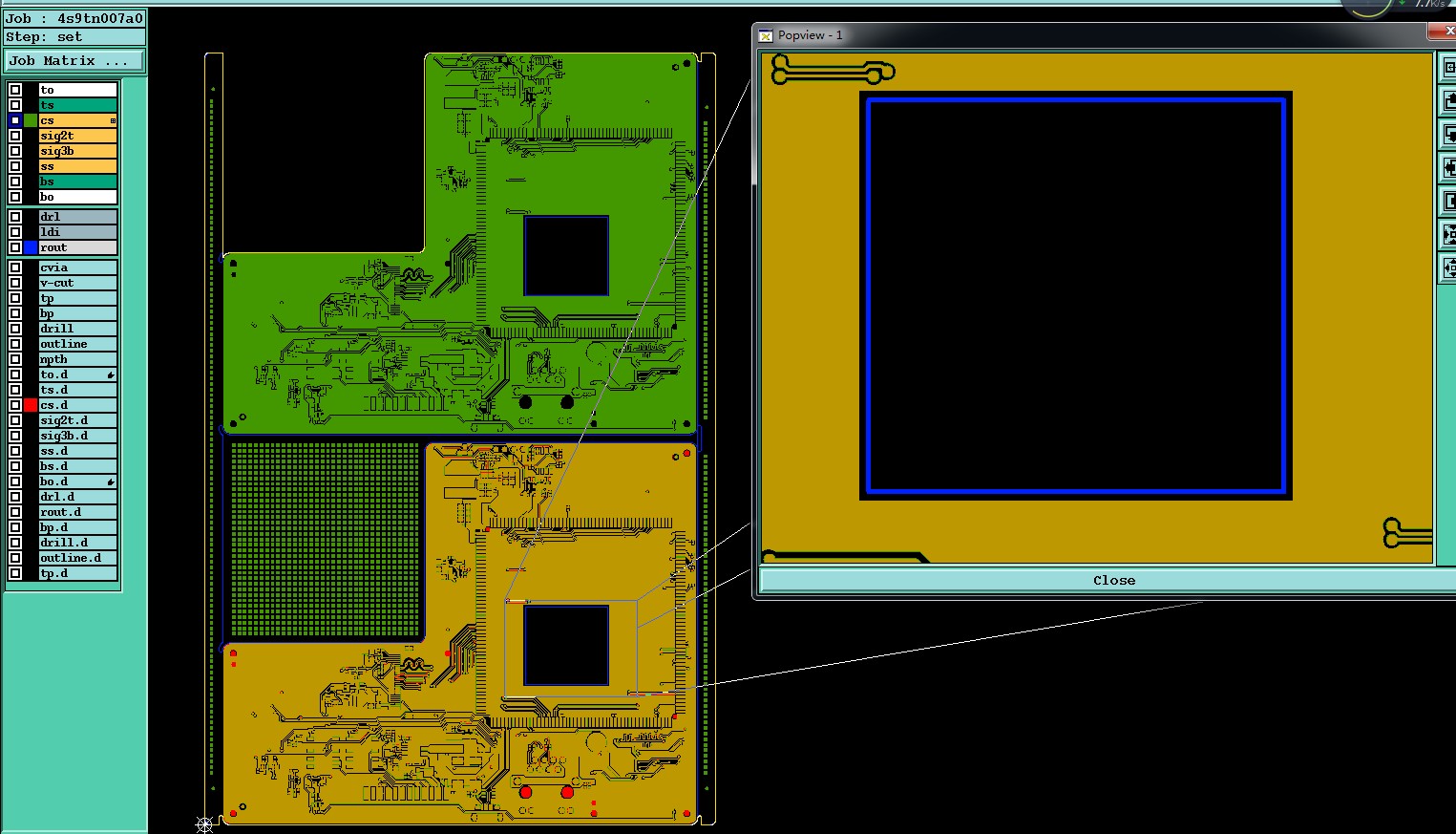Click the red color swatch beside cs.d
Viewport: 1456px width, 834px height.
coord(31,405)
